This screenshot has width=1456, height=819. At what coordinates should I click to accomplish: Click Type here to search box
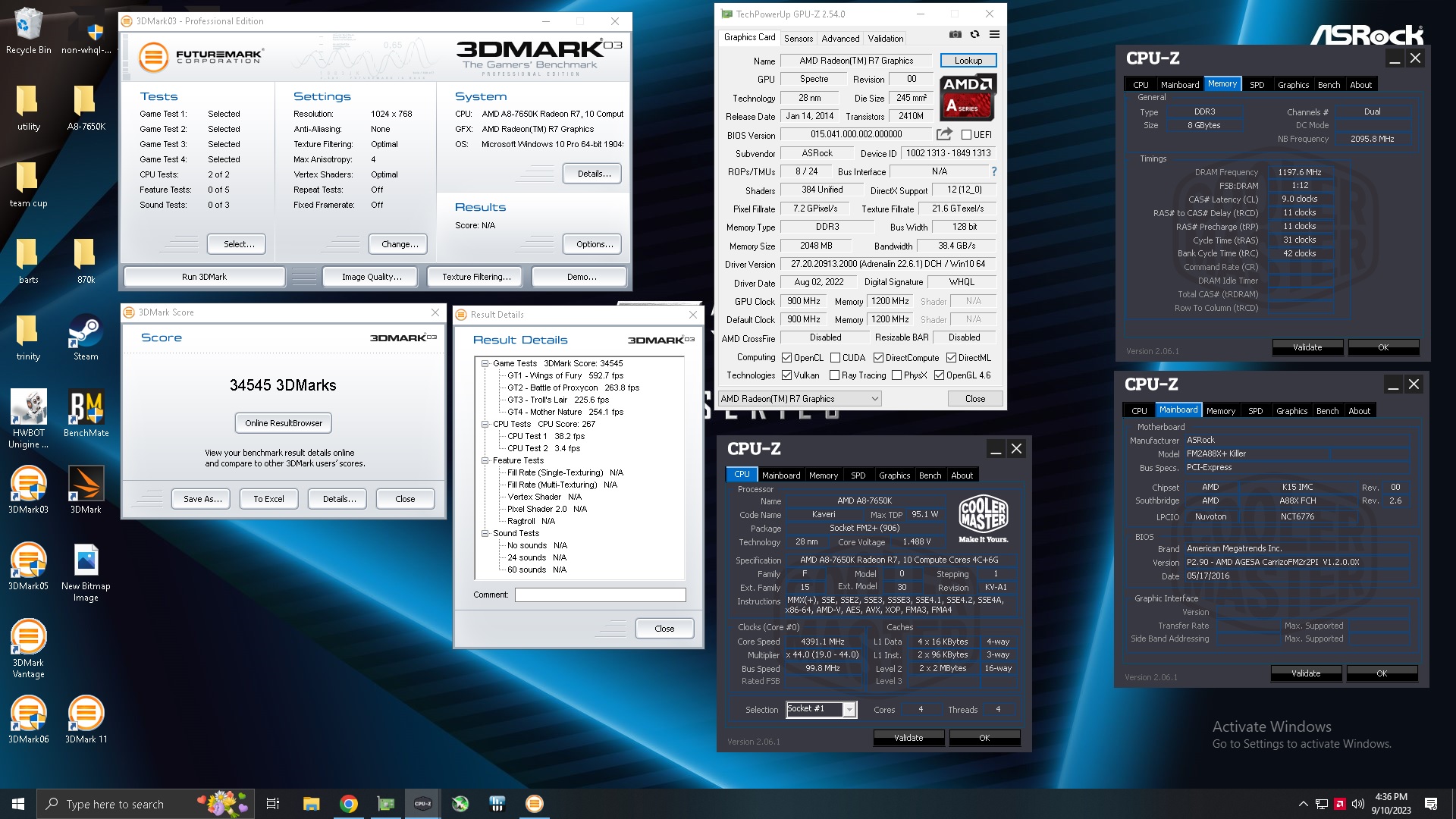(144, 804)
